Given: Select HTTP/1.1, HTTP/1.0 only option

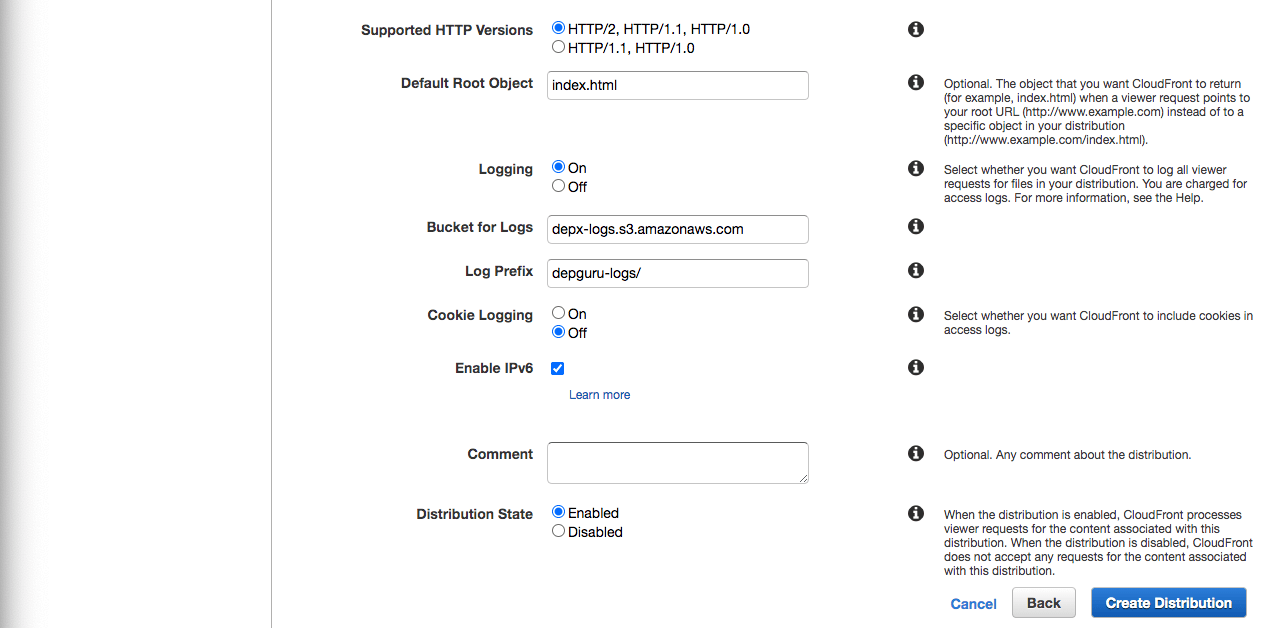Looking at the screenshot, I should click(x=559, y=47).
